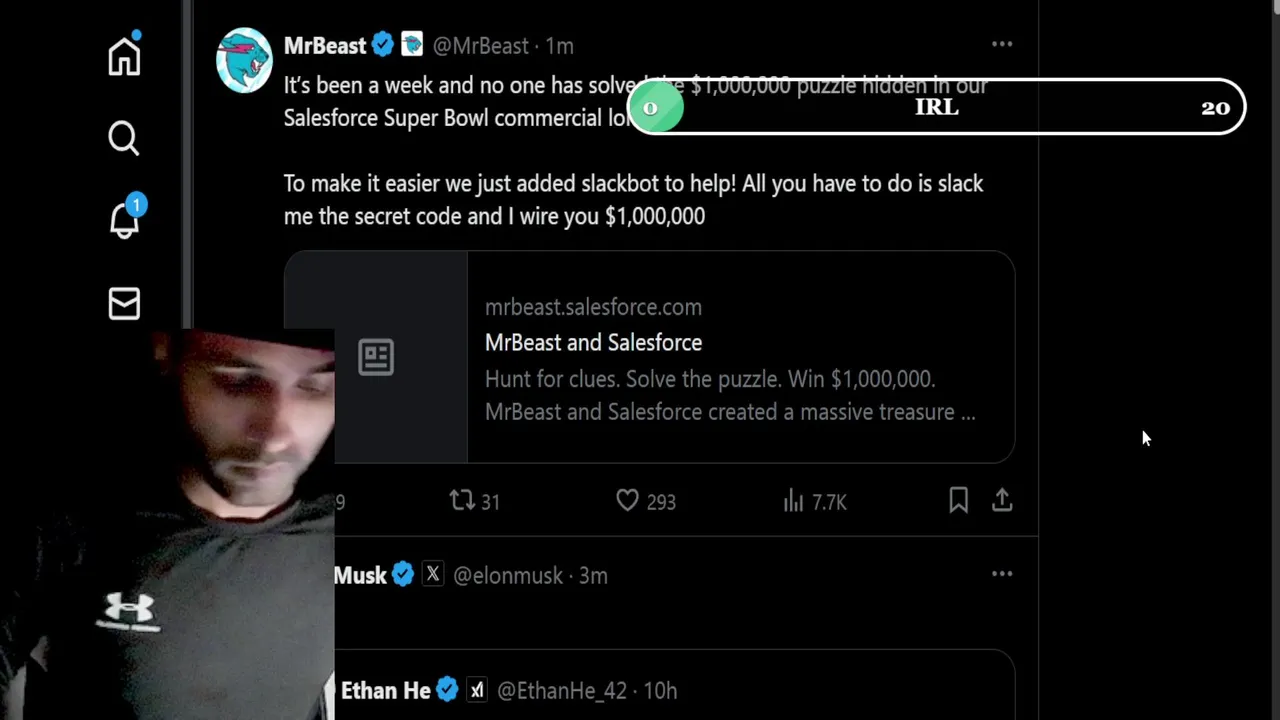This screenshot has width=1280, height=720.
Task: Click the MrBeast display name
Action: click(x=325, y=46)
